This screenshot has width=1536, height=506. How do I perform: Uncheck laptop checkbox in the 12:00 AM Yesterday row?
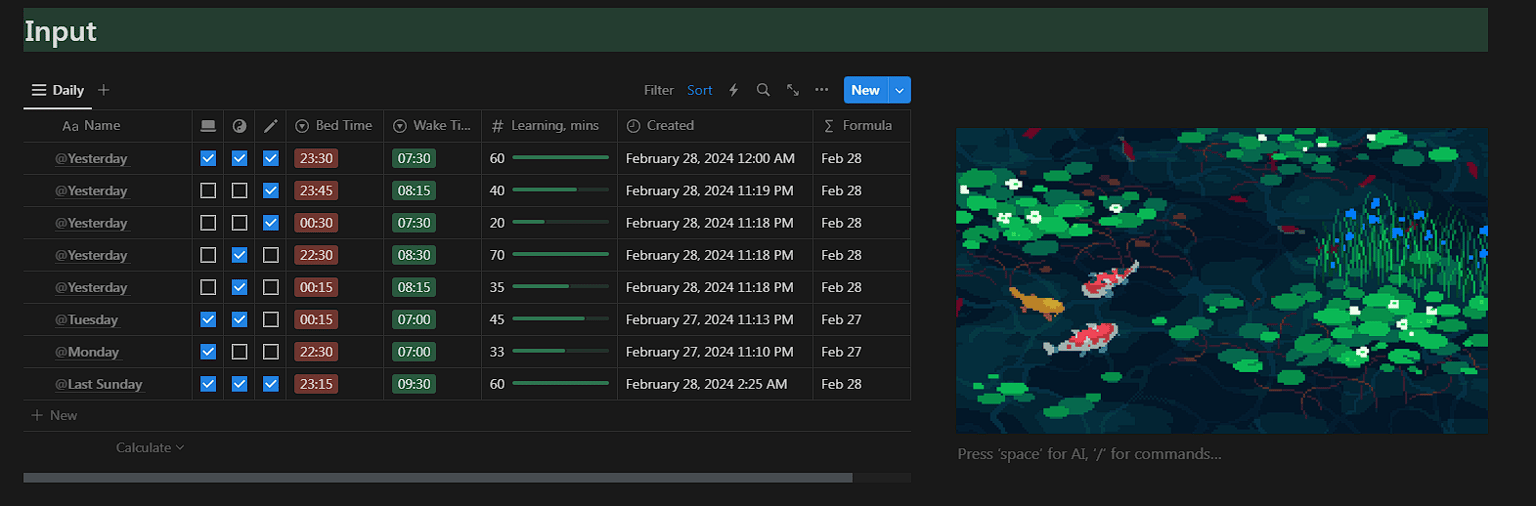(x=208, y=158)
